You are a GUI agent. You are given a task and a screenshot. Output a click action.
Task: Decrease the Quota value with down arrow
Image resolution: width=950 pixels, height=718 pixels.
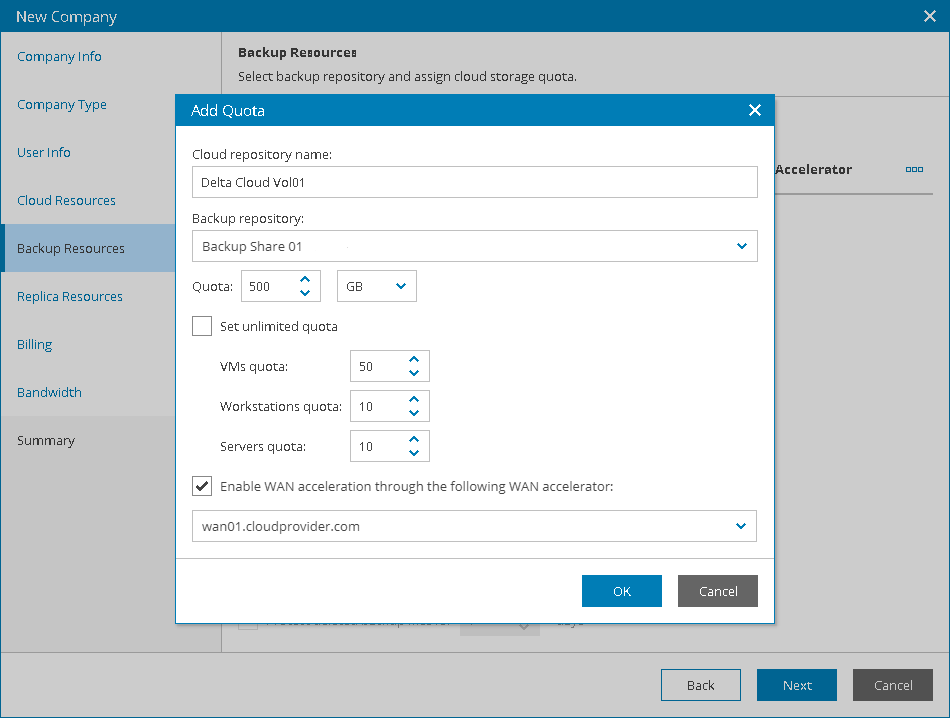tap(305, 294)
